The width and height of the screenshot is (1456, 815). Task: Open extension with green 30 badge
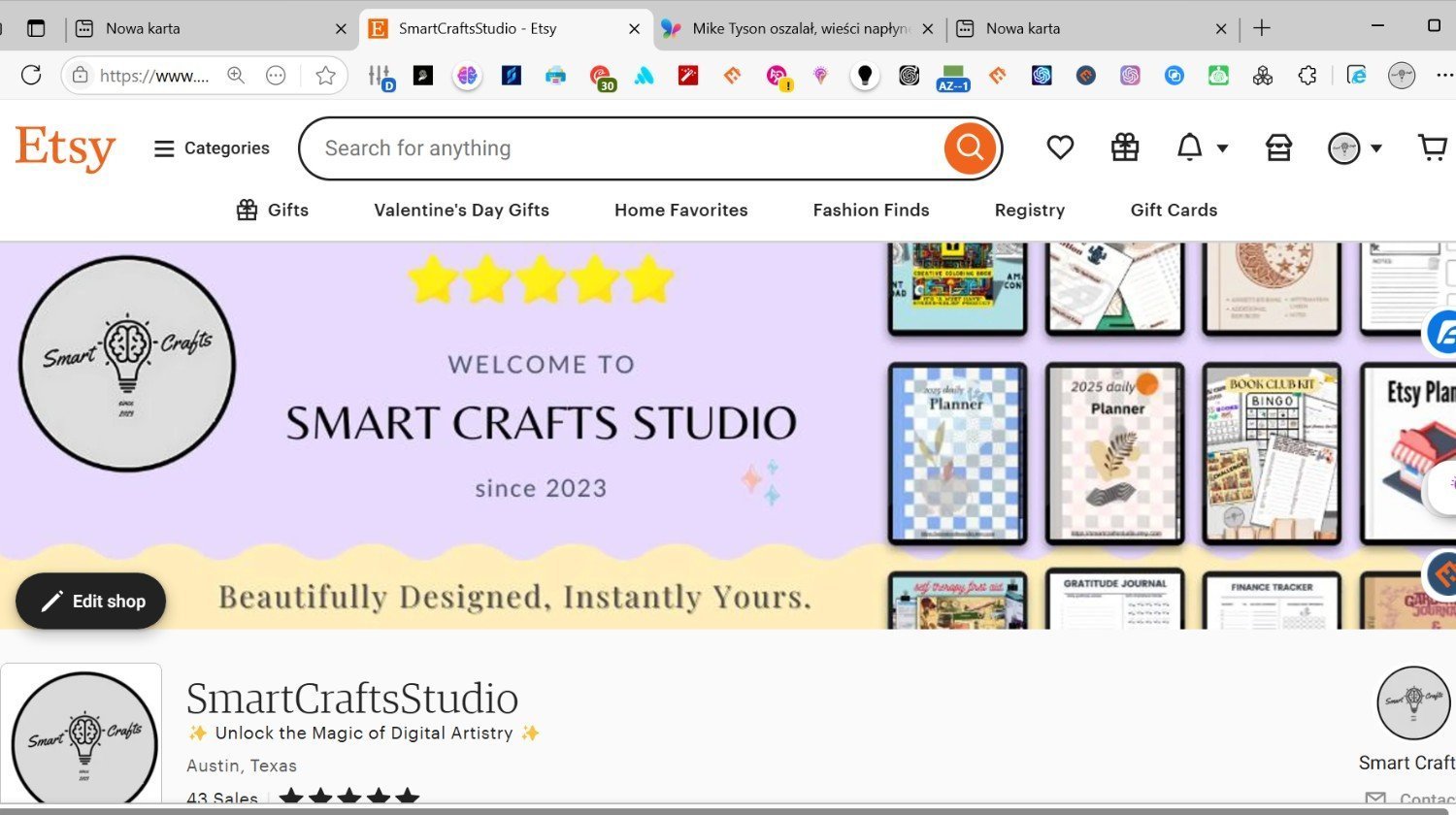601,77
